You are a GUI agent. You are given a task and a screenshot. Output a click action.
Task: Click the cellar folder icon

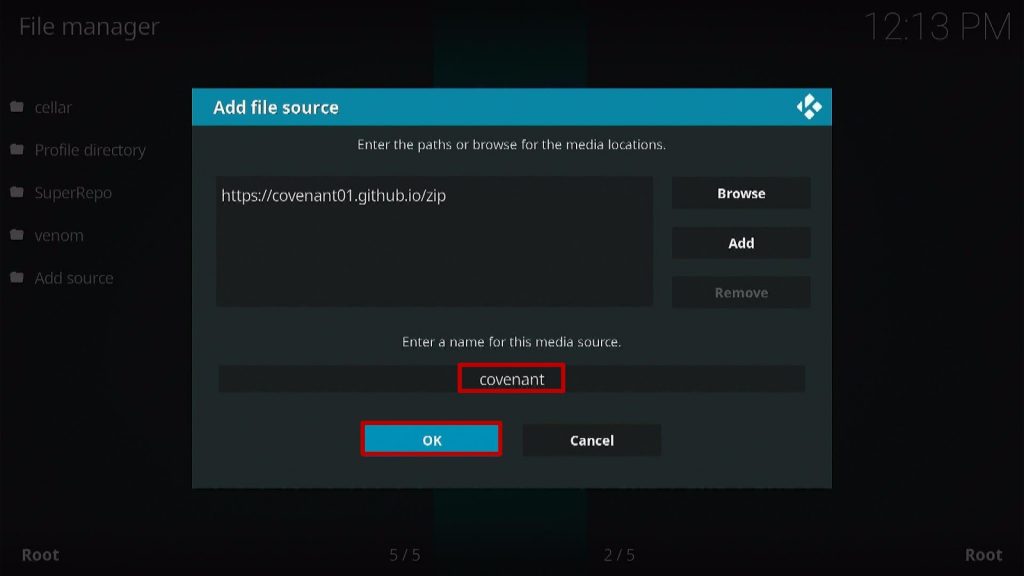(17, 106)
